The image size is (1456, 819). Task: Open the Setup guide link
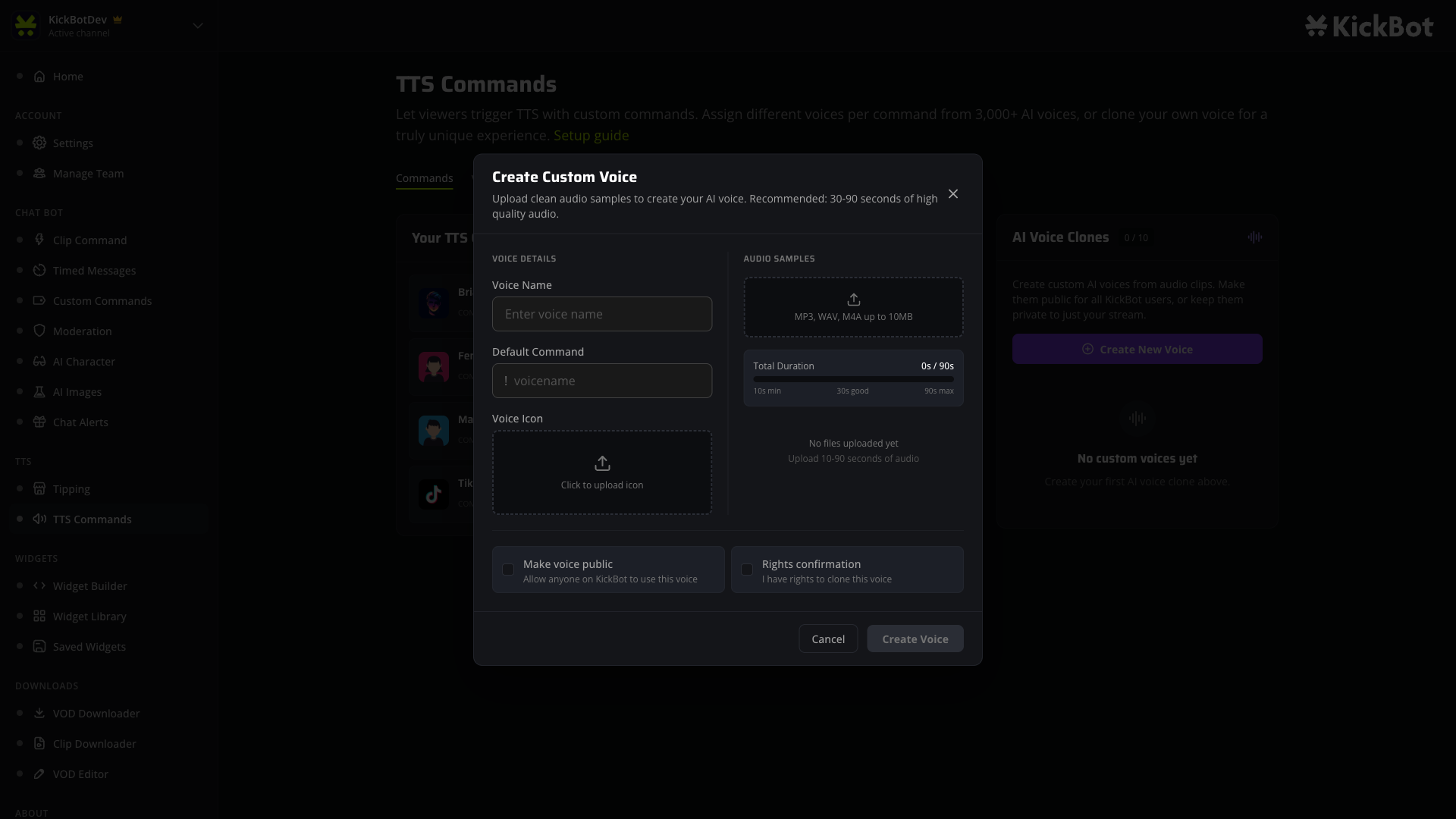[x=591, y=136]
